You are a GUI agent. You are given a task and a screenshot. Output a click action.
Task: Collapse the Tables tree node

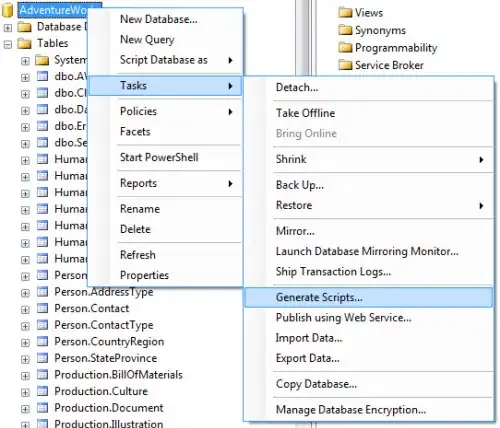8,44
